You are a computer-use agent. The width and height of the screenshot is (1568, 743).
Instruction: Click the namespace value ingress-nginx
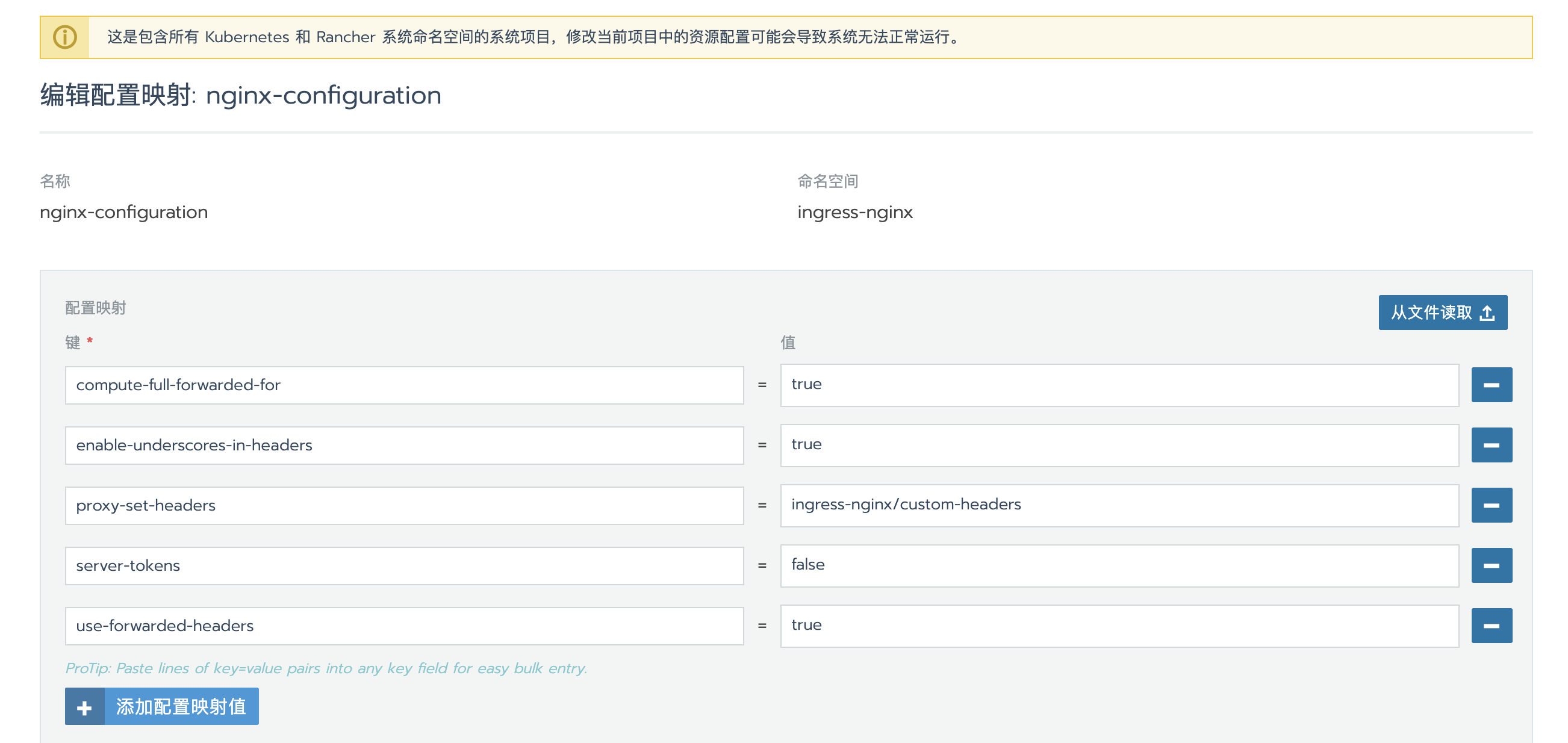(854, 212)
